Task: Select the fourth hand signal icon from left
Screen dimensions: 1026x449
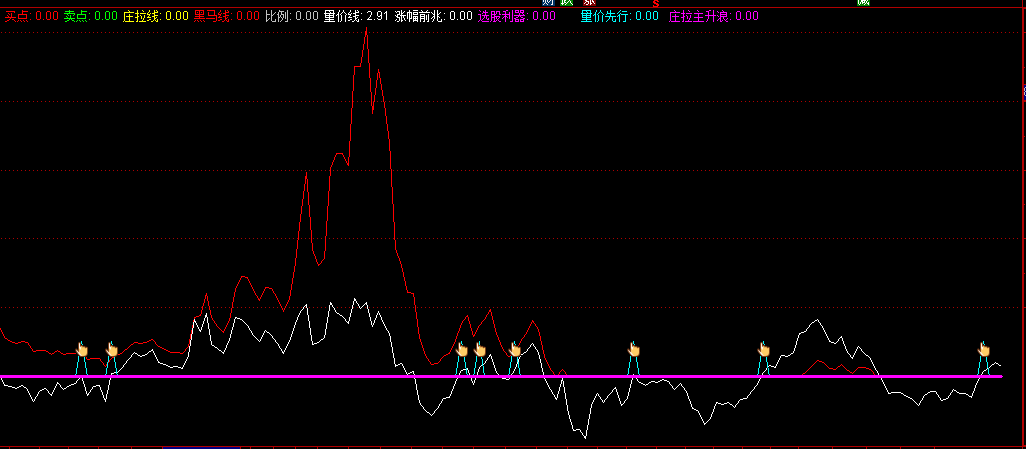Action: coord(480,349)
